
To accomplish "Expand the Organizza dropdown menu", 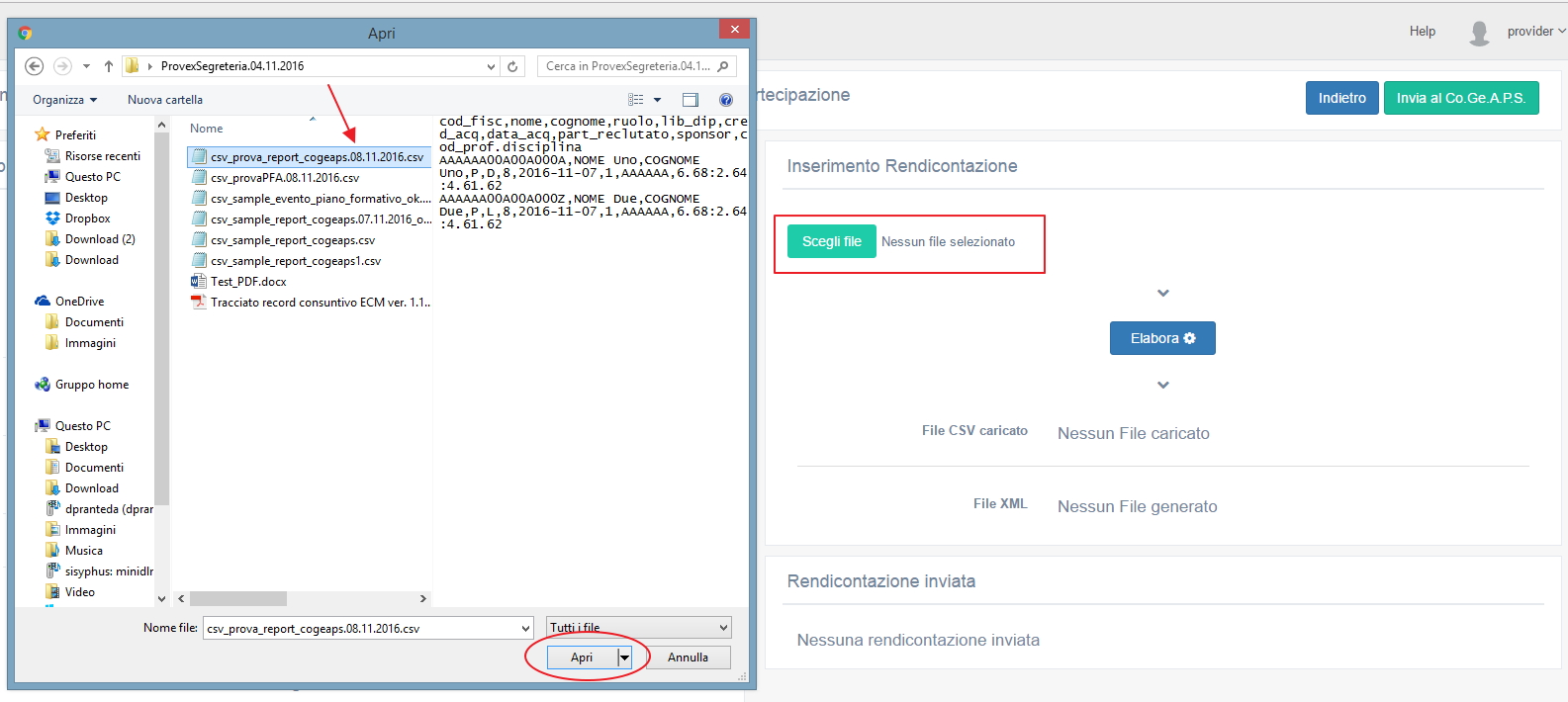I will [64, 100].
